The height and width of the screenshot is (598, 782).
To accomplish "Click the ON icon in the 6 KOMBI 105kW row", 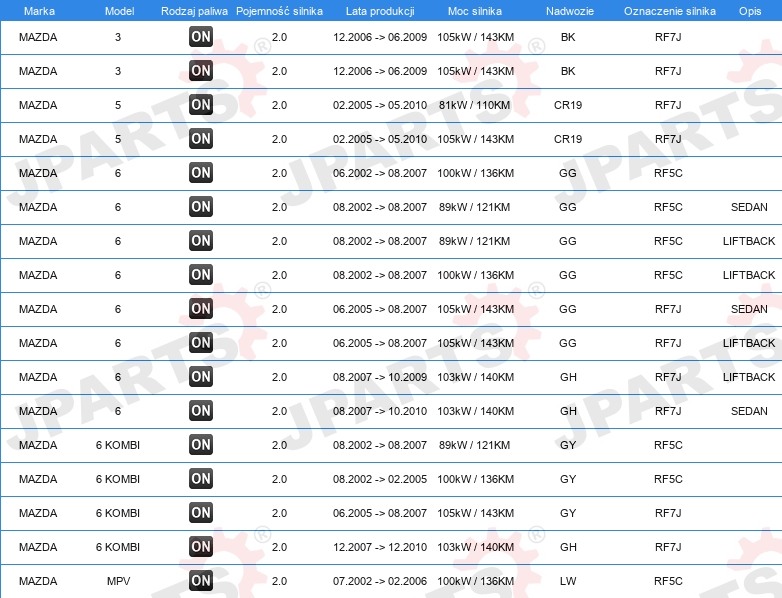I will pos(201,512).
